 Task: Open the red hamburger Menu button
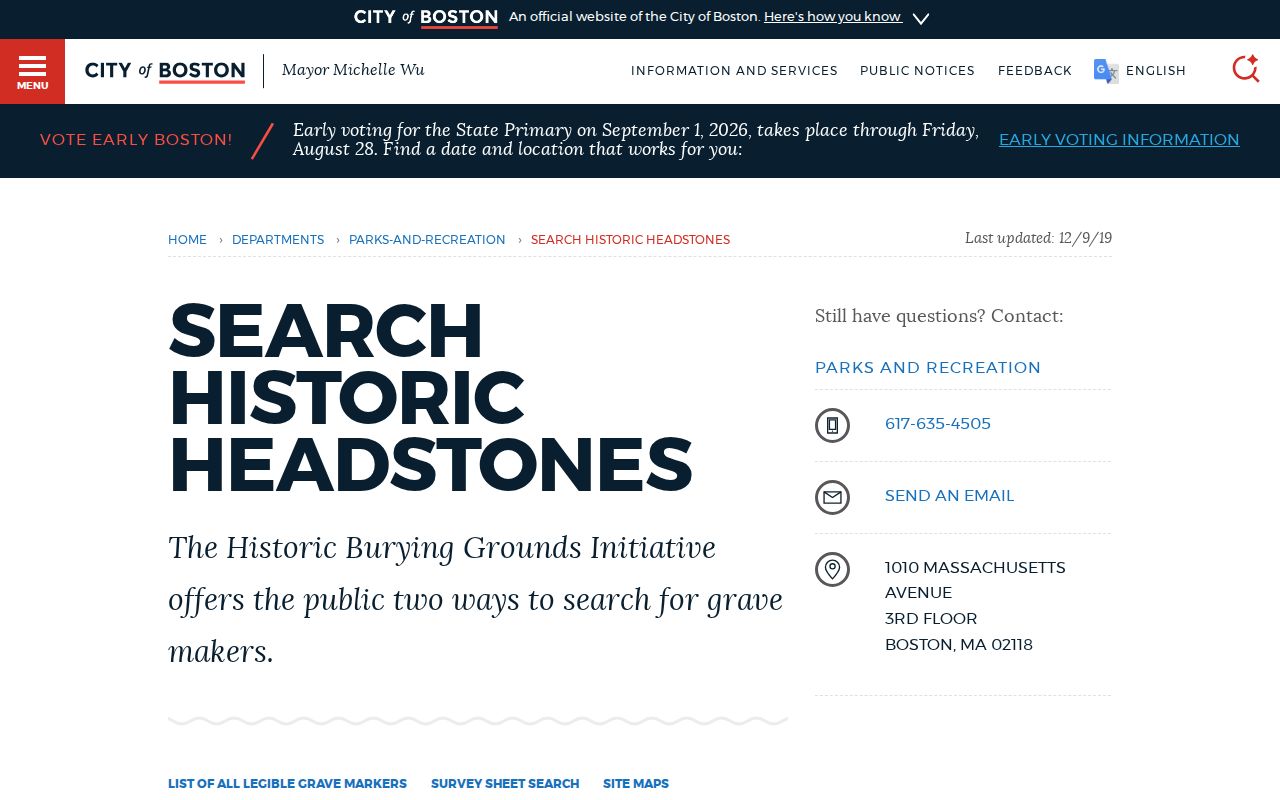point(32,71)
